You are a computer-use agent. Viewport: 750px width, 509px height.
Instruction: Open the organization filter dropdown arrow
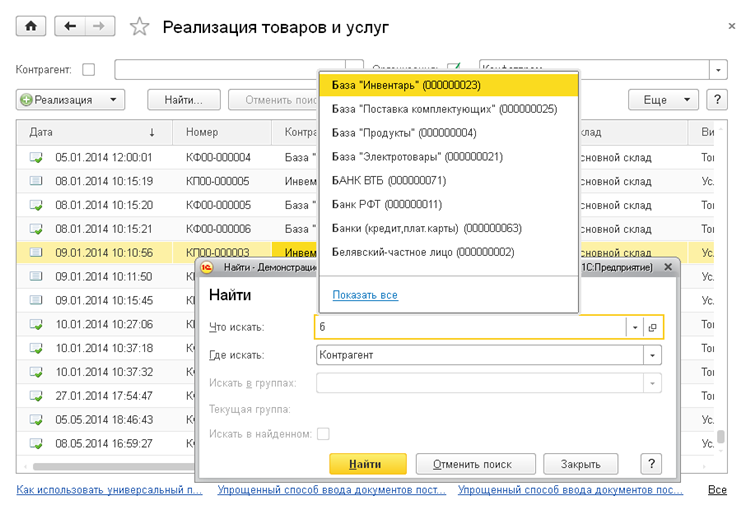coord(718,70)
